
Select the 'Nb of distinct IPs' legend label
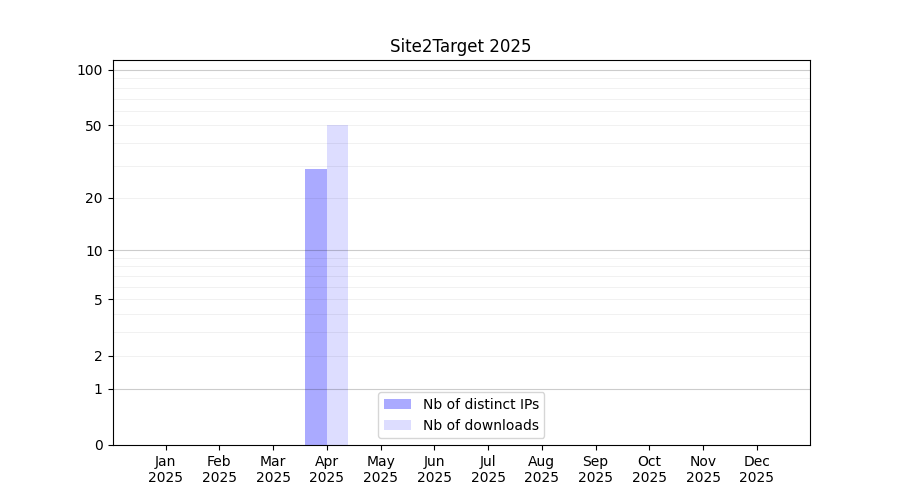coord(480,404)
